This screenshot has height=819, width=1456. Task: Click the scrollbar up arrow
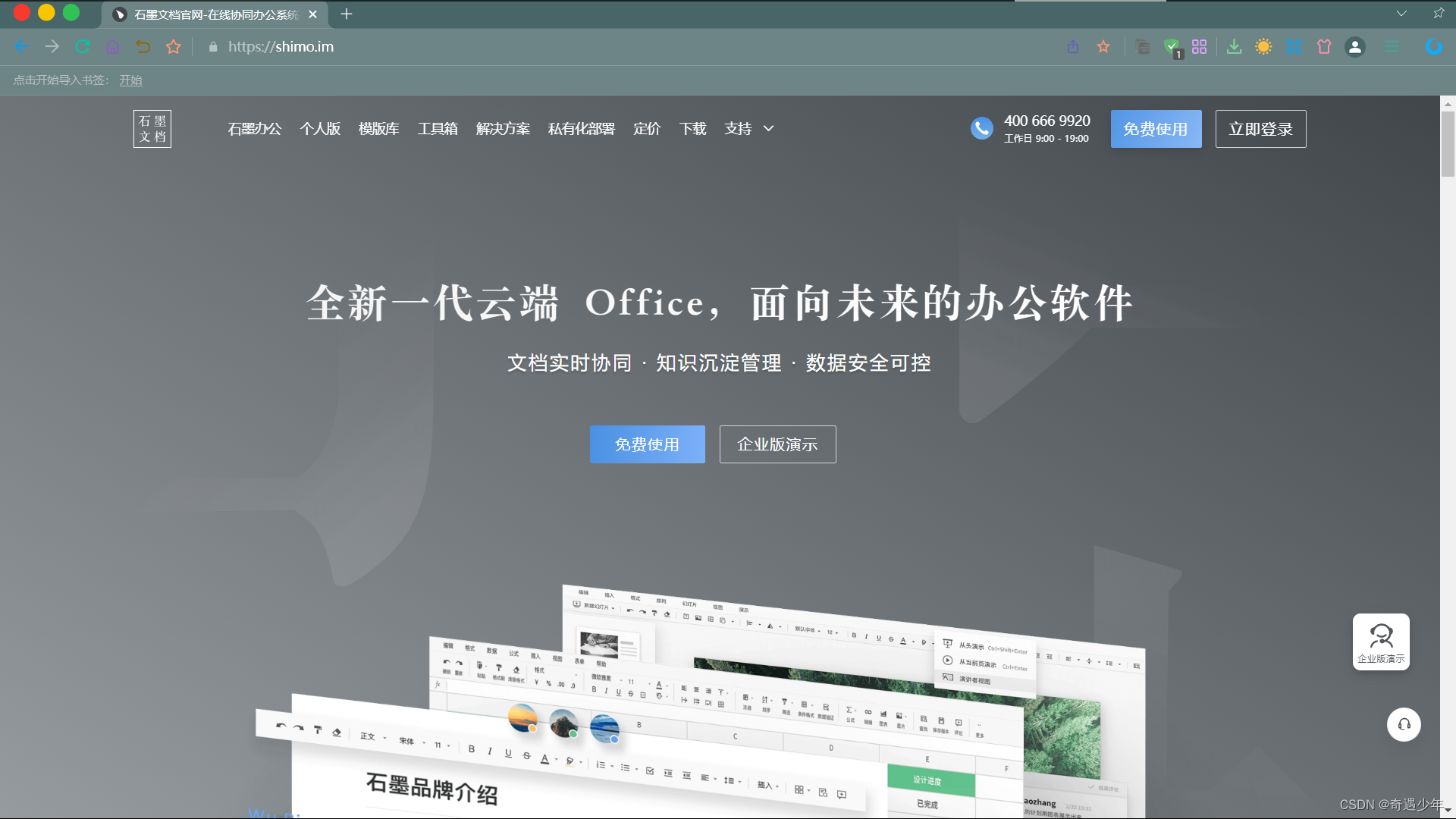pos(1448,104)
